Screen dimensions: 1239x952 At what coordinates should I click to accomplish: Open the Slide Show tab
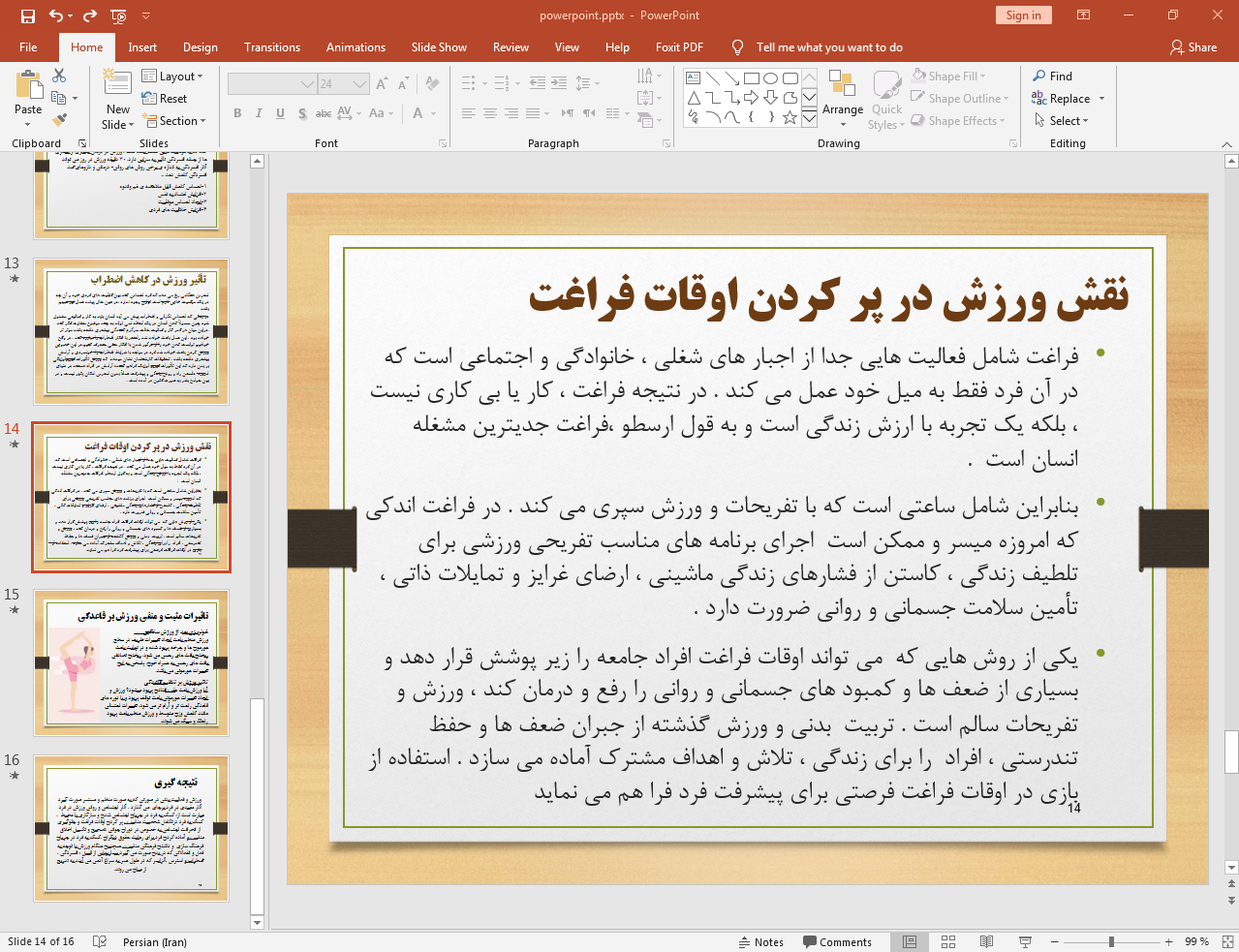coord(438,46)
